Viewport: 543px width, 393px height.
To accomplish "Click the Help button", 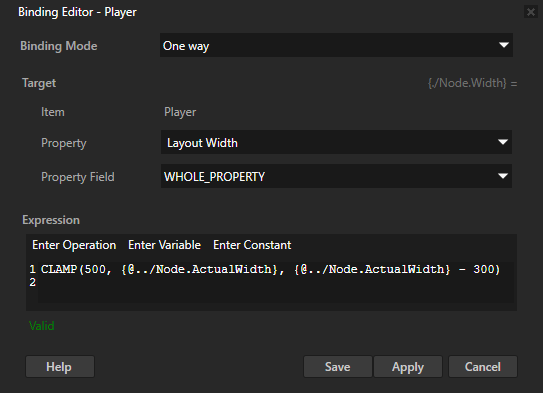I will click(x=60, y=367).
